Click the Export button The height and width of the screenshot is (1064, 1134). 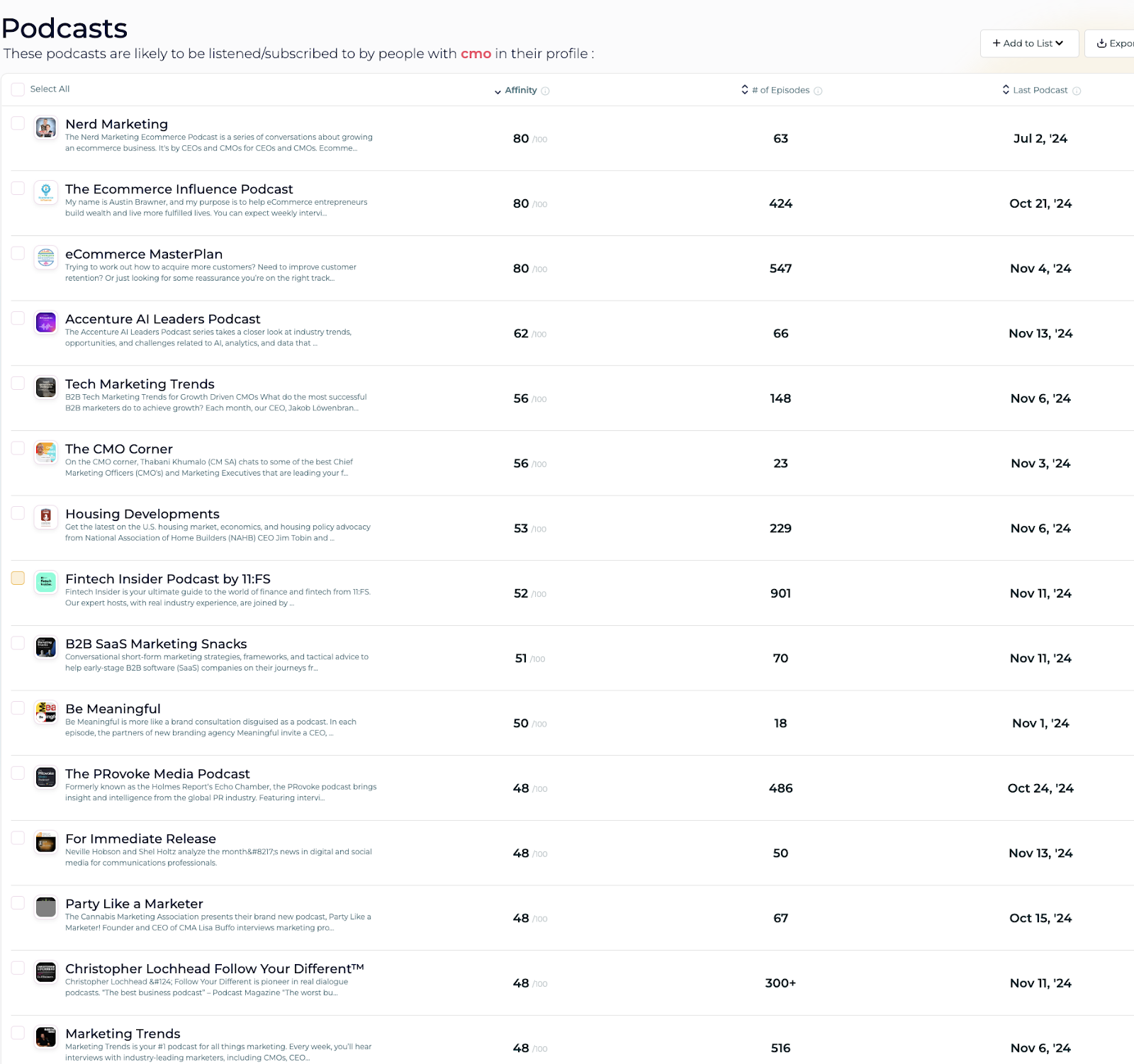(x=1111, y=43)
